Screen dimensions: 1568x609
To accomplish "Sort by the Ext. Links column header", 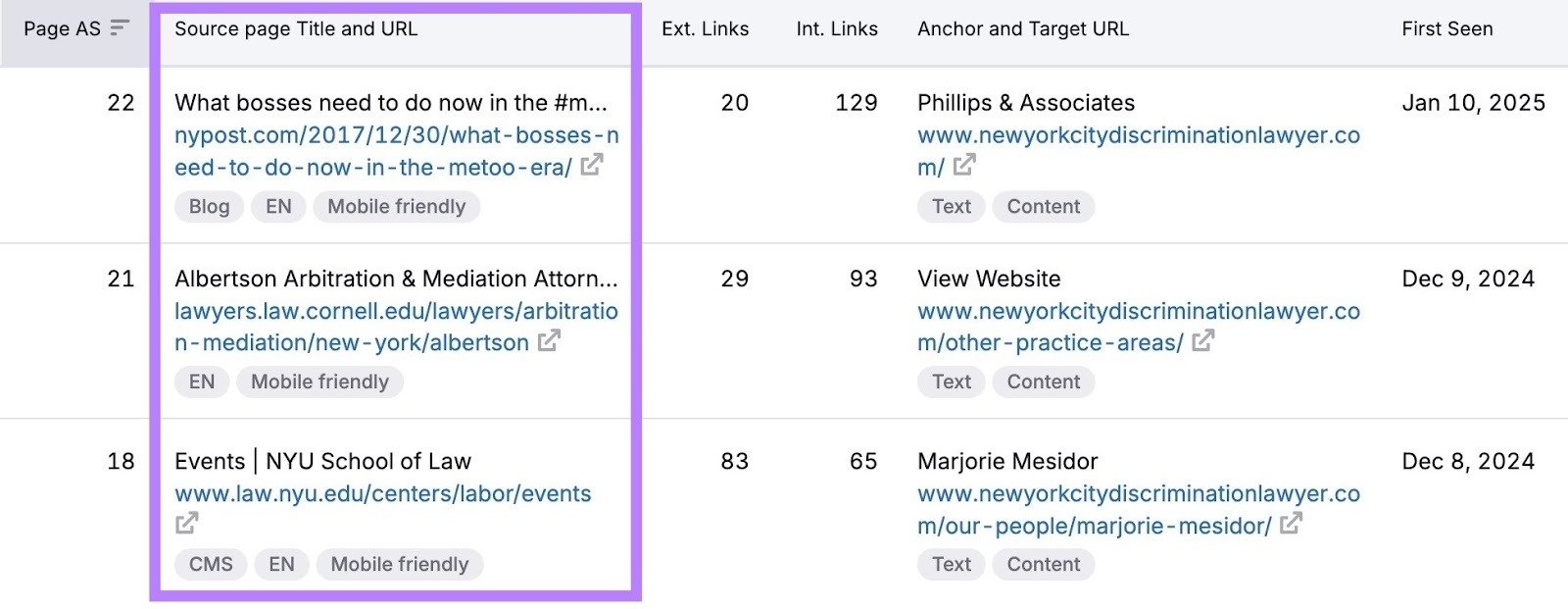I will 706,28.
